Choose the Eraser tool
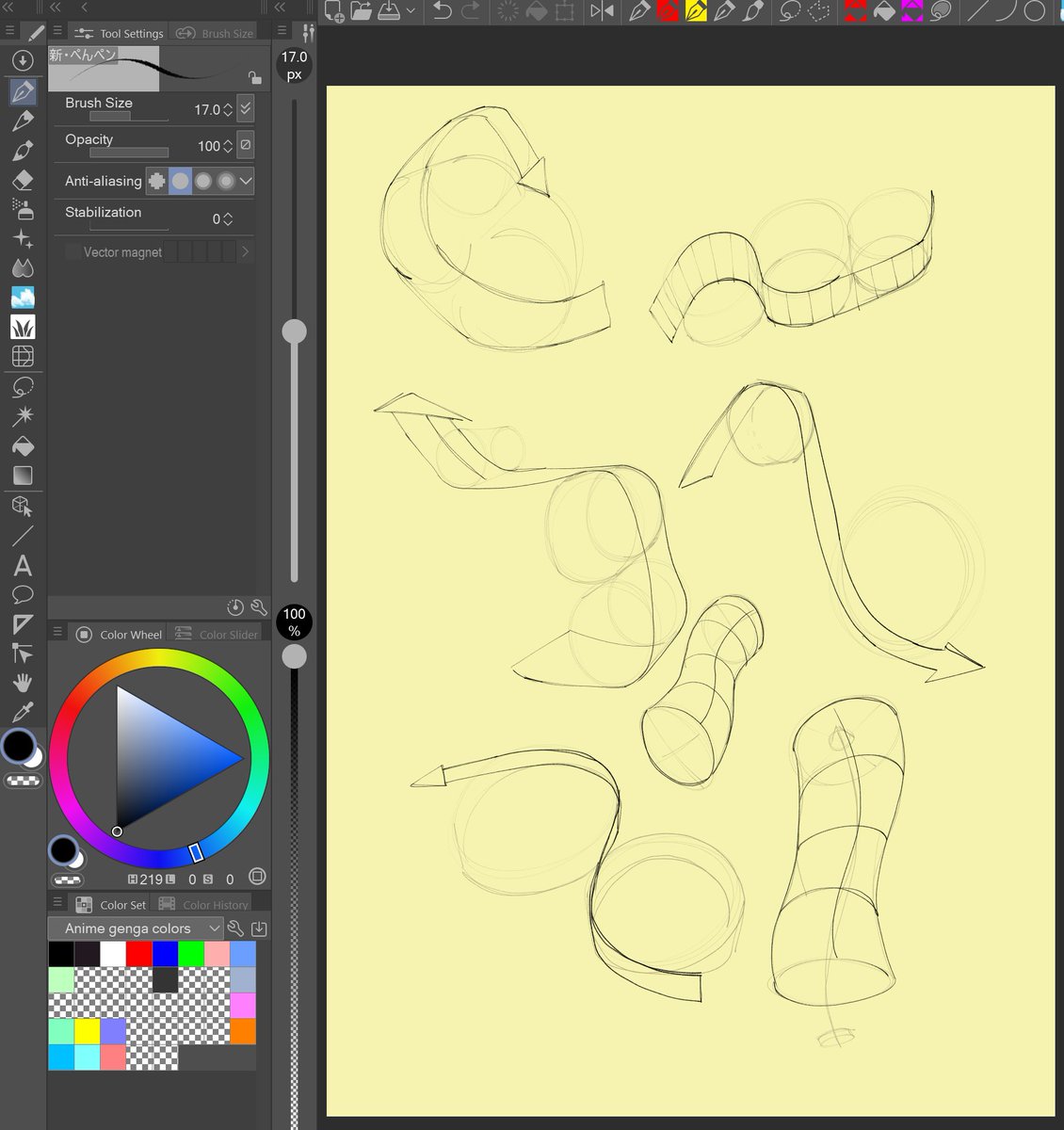Screen dimensions: 1064x1130 23,180
